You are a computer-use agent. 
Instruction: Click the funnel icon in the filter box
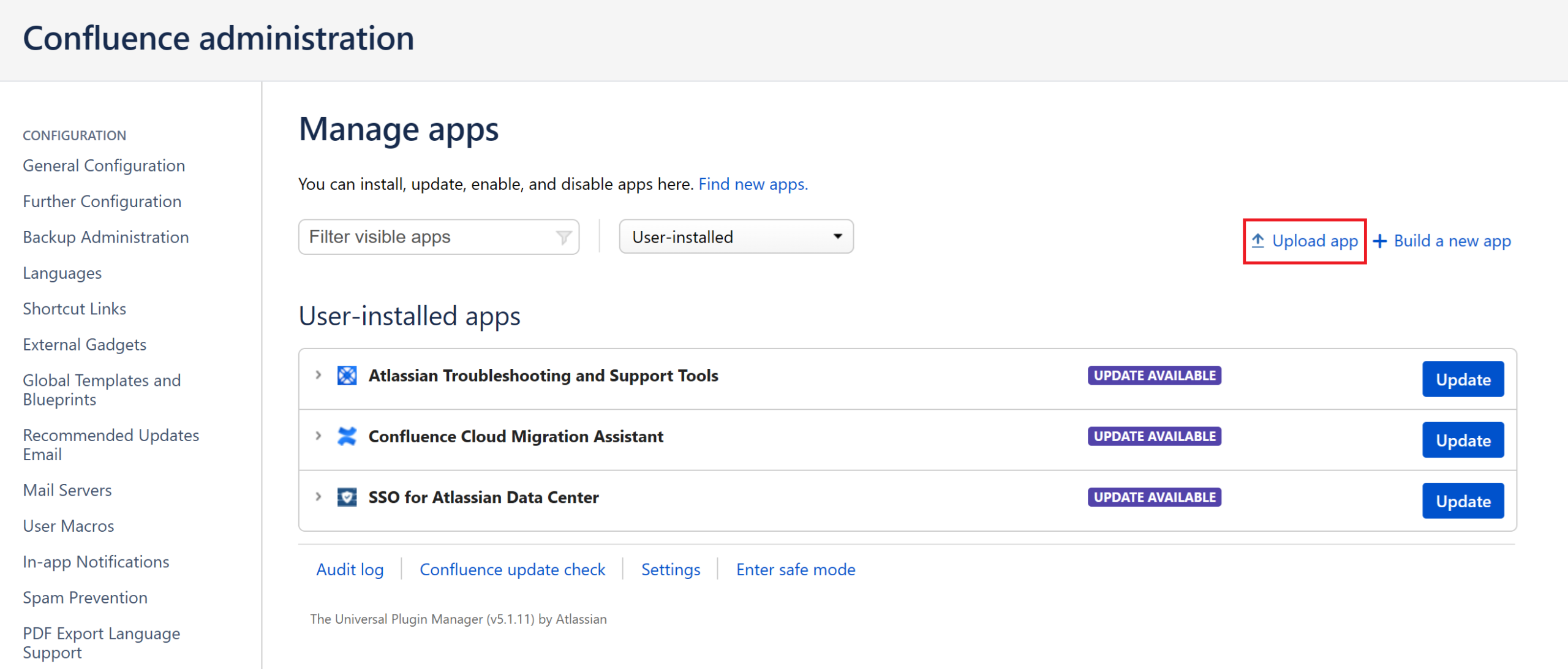(563, 237)
